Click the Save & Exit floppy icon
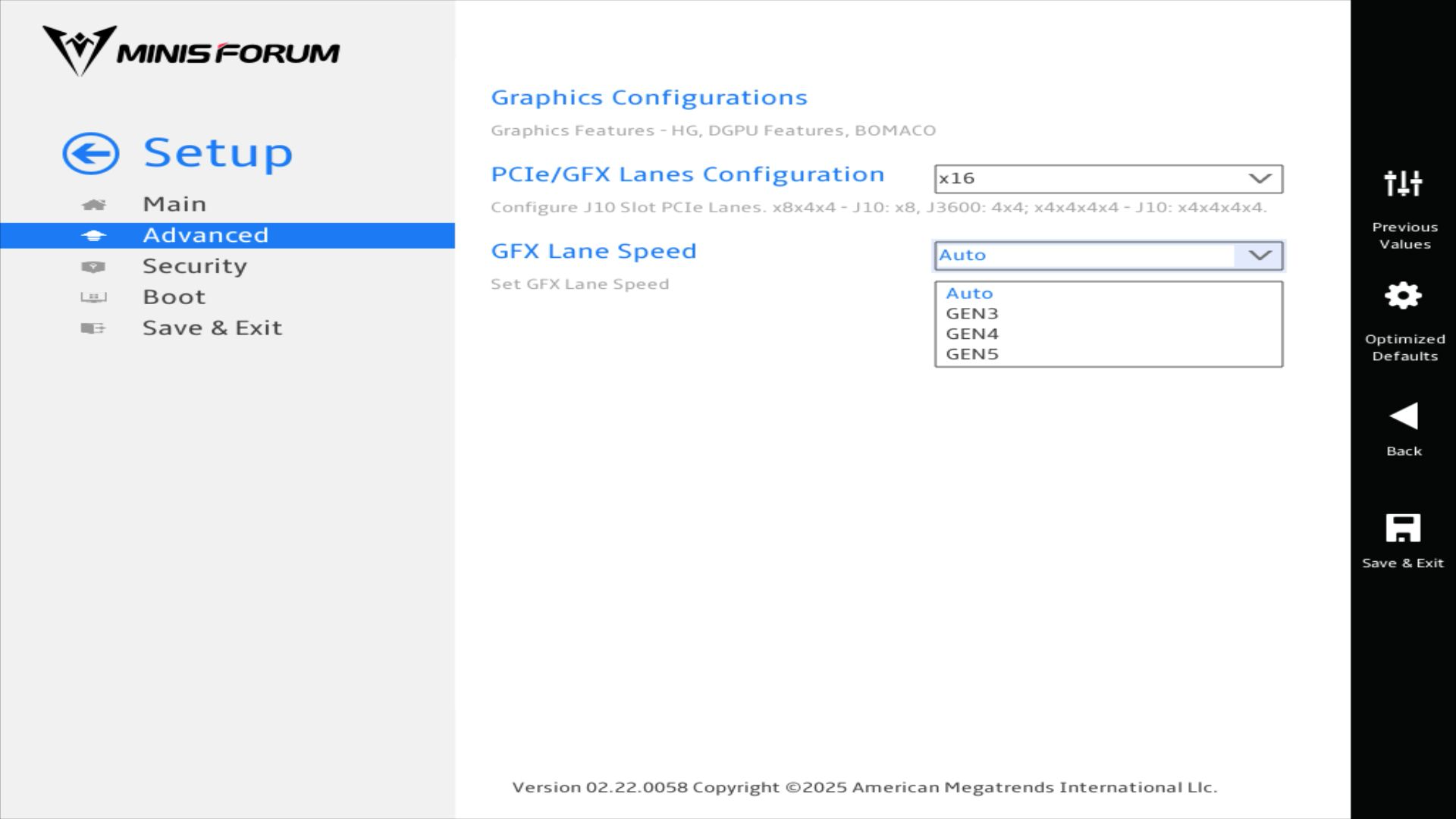Image resolution: width=1456 pixels, height=819 pixels. coord(1403,528)
